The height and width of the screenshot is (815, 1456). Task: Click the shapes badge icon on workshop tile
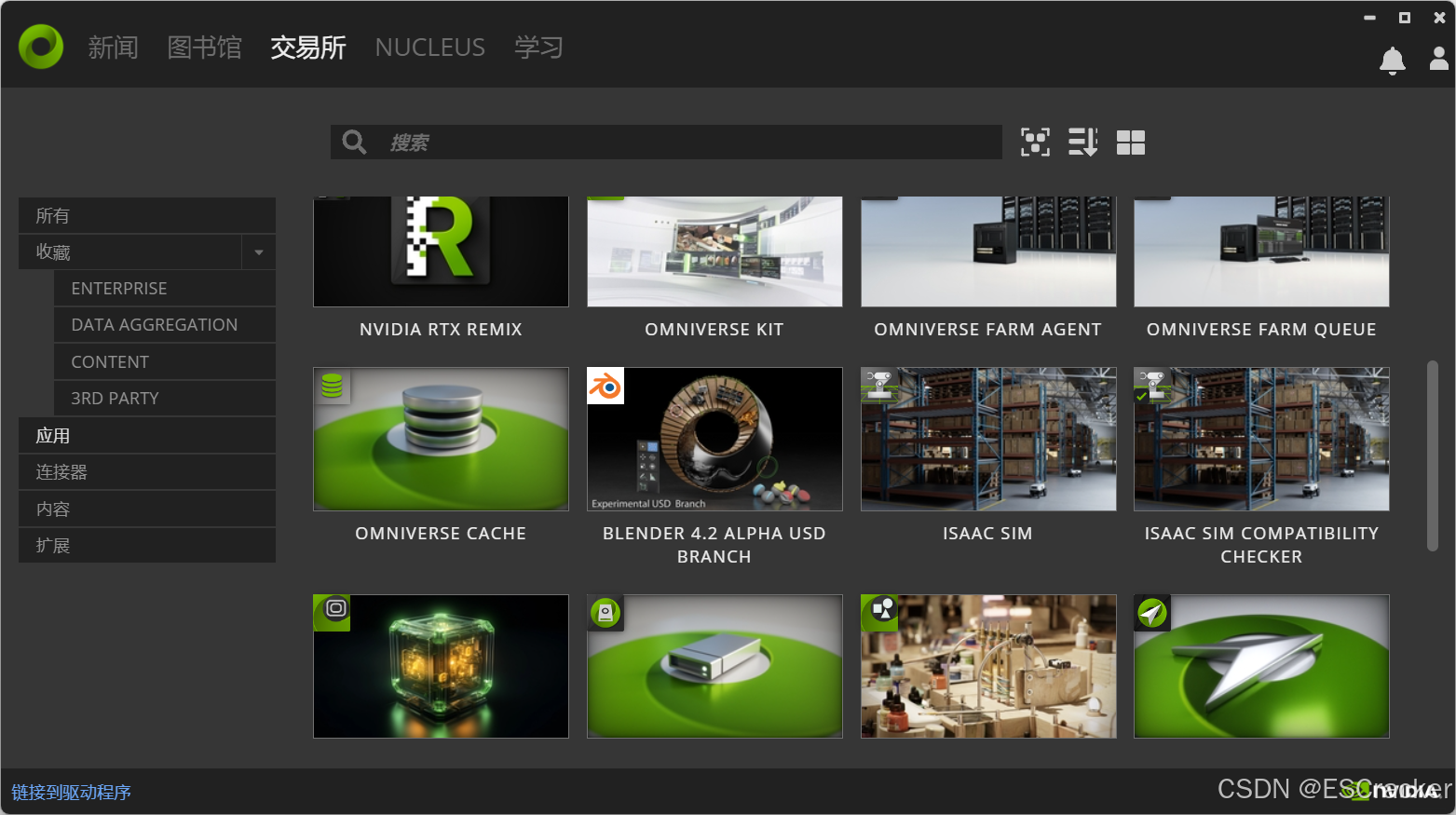tap(879, 613)
